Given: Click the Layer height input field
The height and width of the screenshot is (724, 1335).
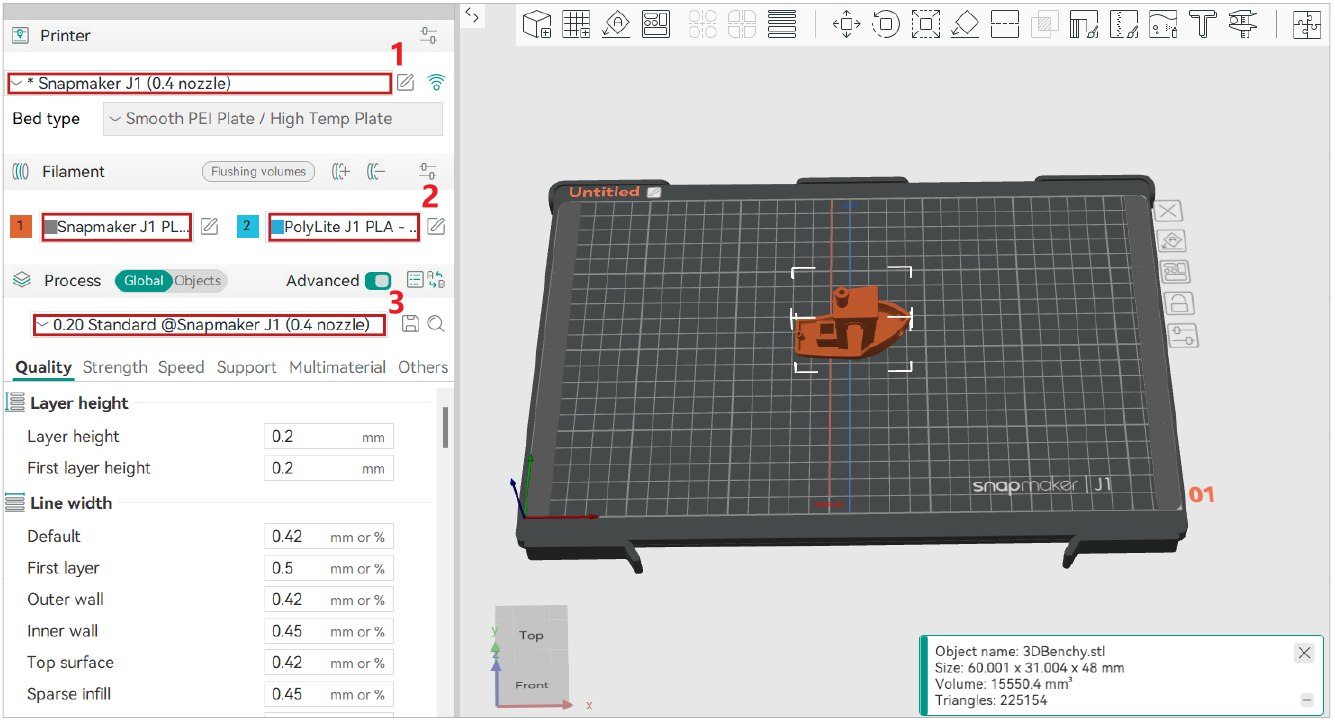Looking at the screenshot, I should 329,437.
